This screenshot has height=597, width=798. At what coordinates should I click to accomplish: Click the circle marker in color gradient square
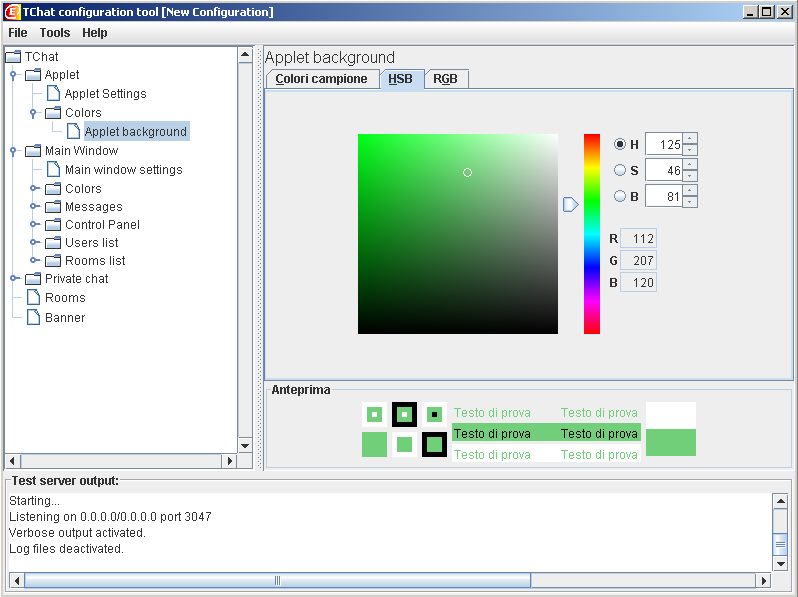[x=467, y=173]
